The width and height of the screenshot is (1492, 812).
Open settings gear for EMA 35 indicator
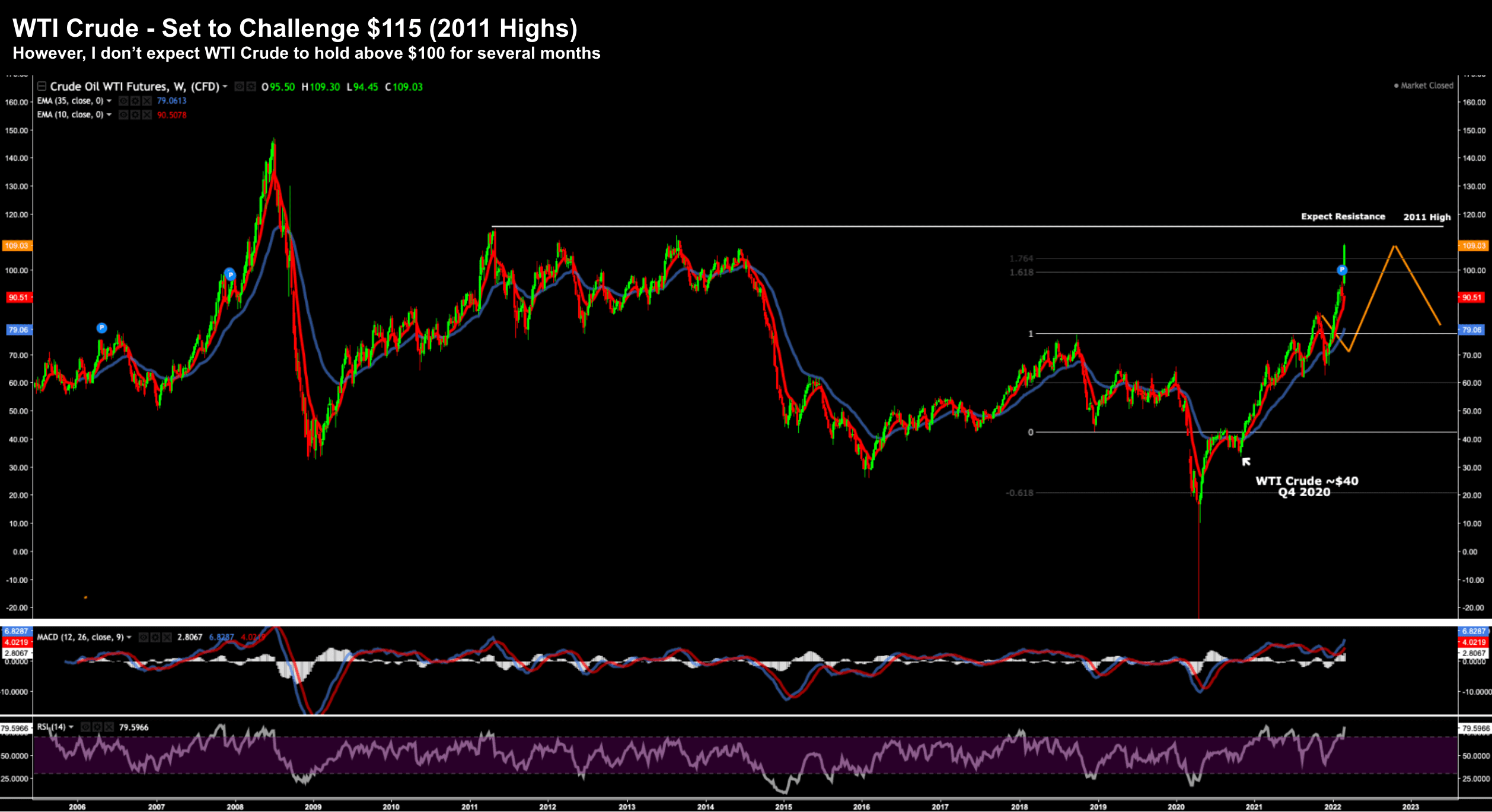point(135,101)
